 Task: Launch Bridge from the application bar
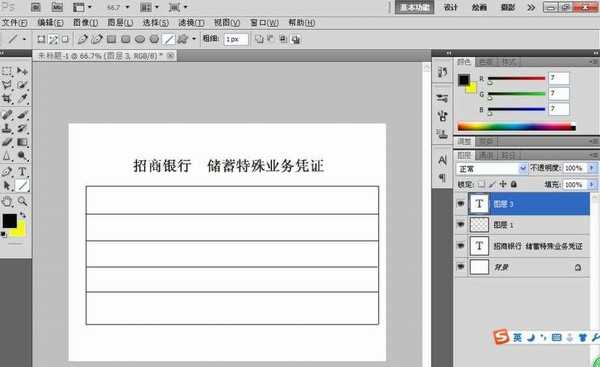36,7
